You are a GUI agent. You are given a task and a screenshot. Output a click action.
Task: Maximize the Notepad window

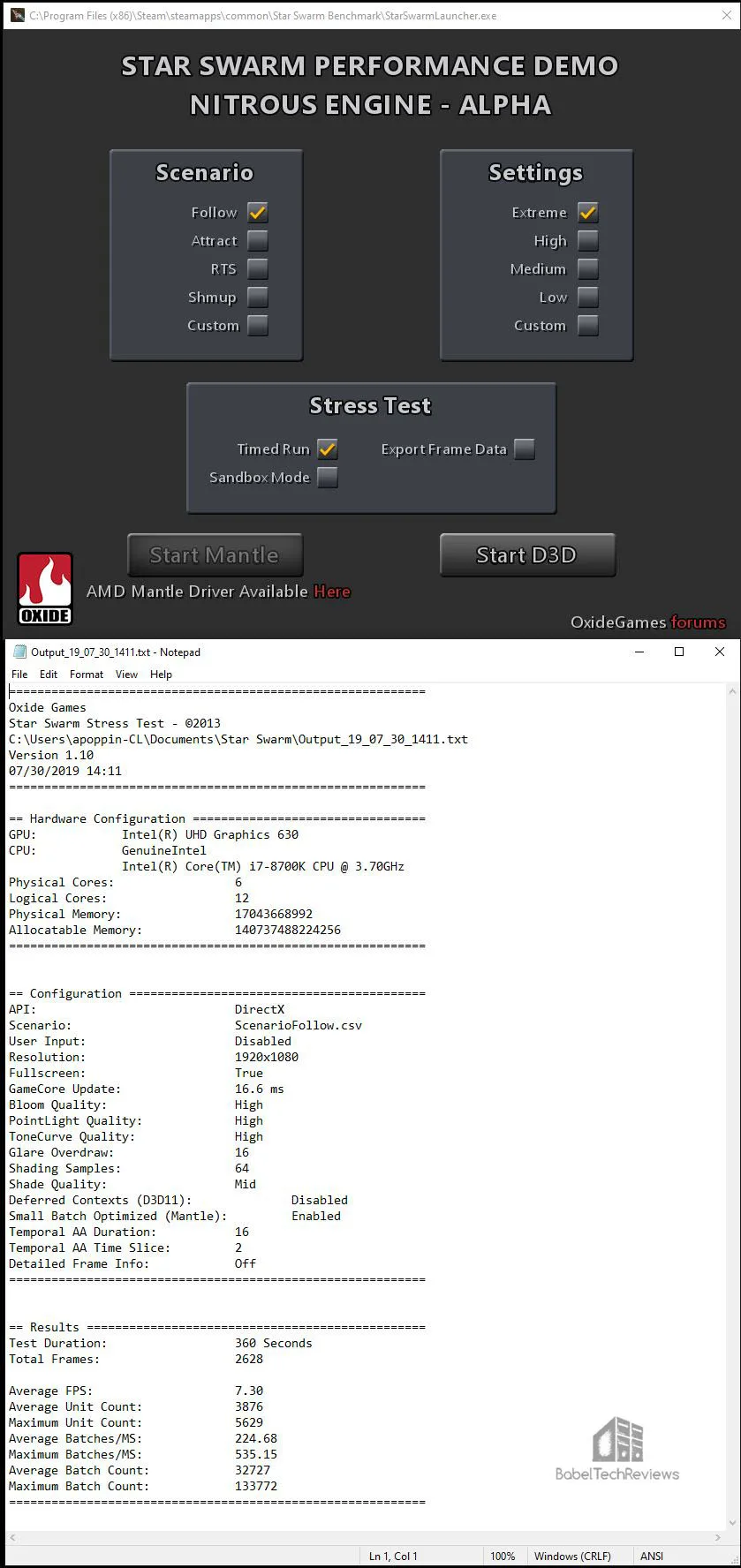pos(679,652)
